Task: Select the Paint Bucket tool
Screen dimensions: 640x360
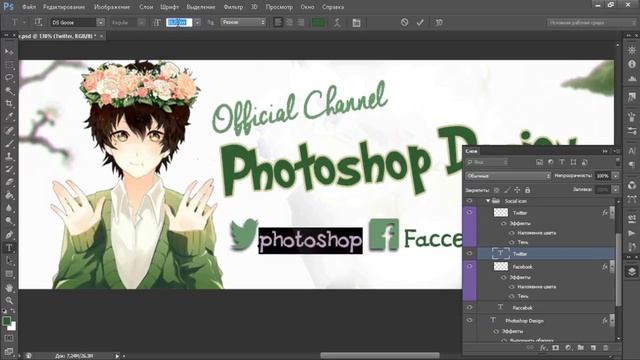Action: pos(9,195)
